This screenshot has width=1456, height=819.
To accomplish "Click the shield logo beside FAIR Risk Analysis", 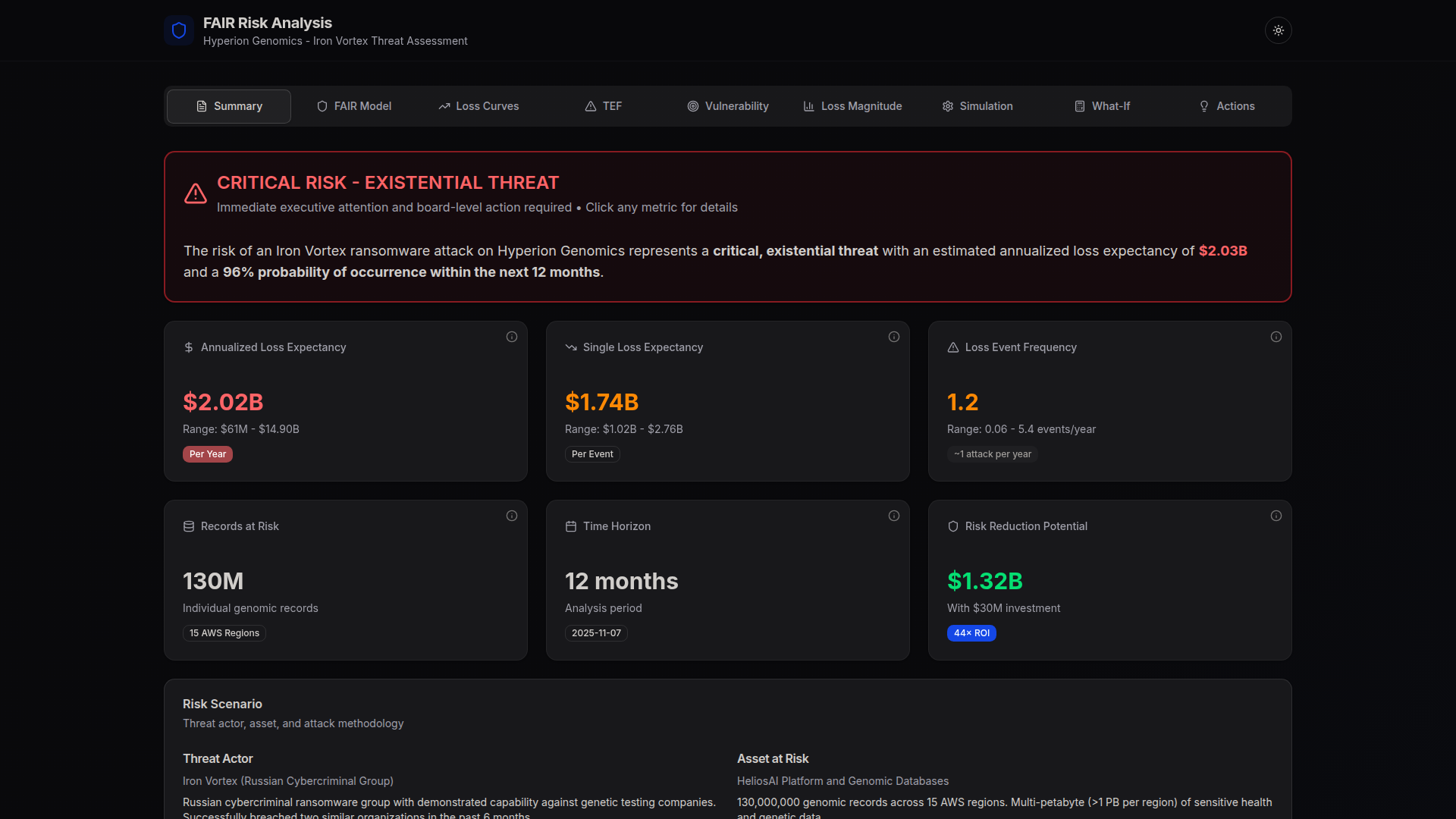I will click(x=178, y=30).
